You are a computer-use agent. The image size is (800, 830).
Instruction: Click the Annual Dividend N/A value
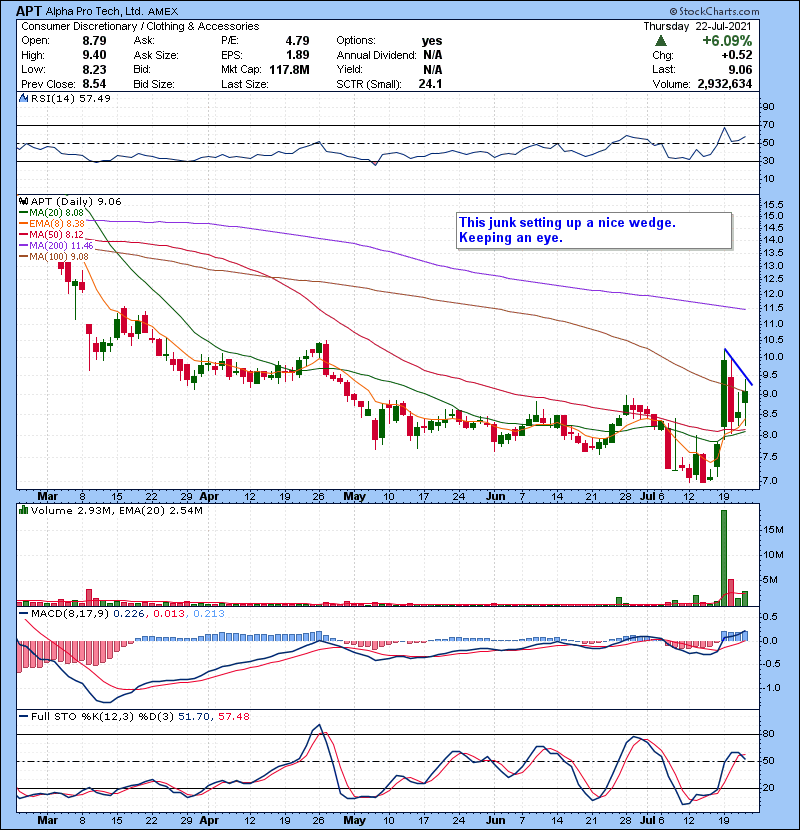(433, 55)
